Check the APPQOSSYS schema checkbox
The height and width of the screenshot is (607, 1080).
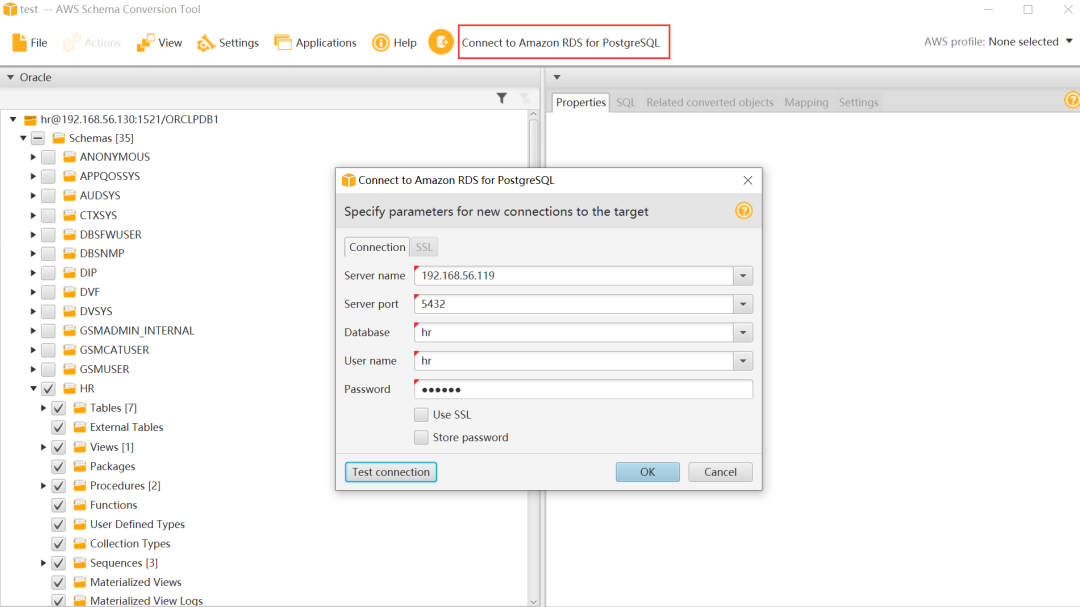pyautogui.click(x=48, y=176)
